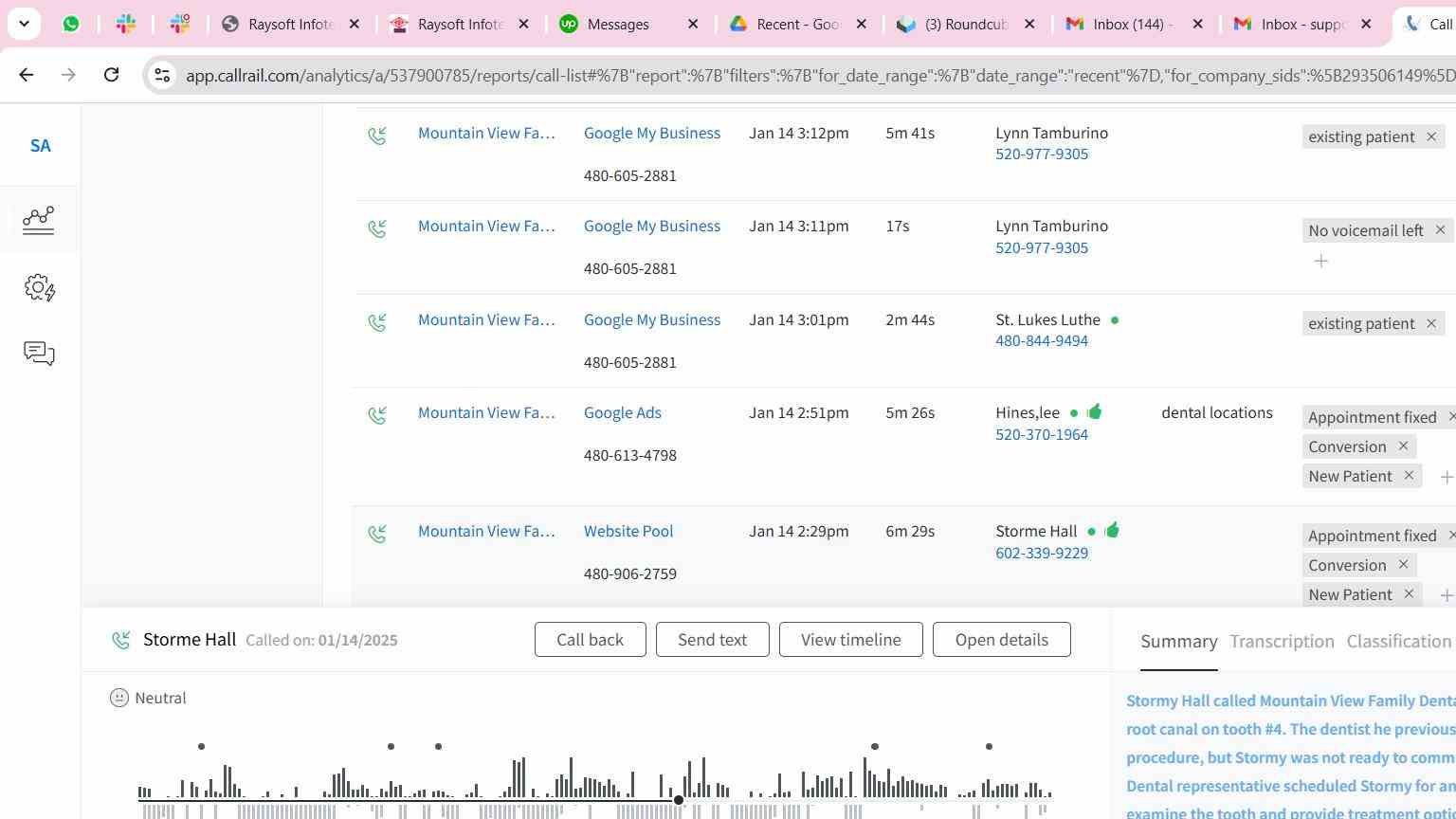Click the Storme Hall inbound call icon in player
This screenshot has height=819, width=1456.
tap(121, 641)
